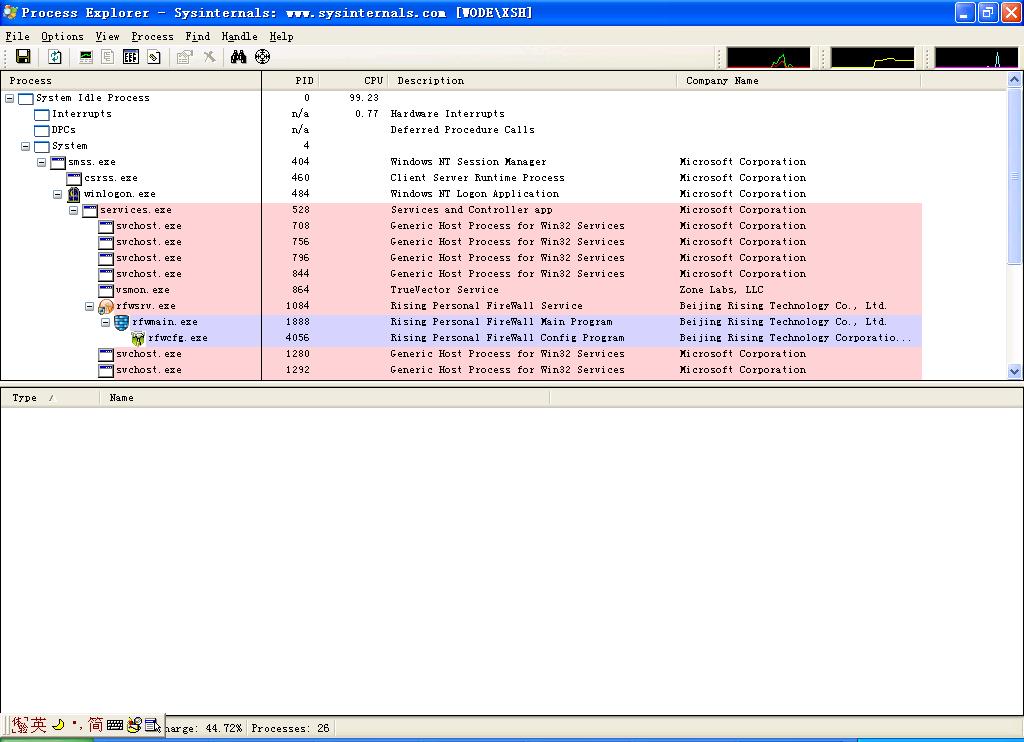This screenshot has width=1024, height=742.
Task: Click the crosshair Find Window's Process icon
Action: point(263,57)
